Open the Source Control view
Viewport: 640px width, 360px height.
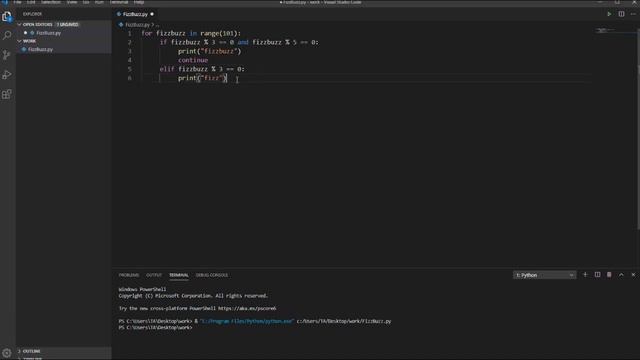pos(7,55)
